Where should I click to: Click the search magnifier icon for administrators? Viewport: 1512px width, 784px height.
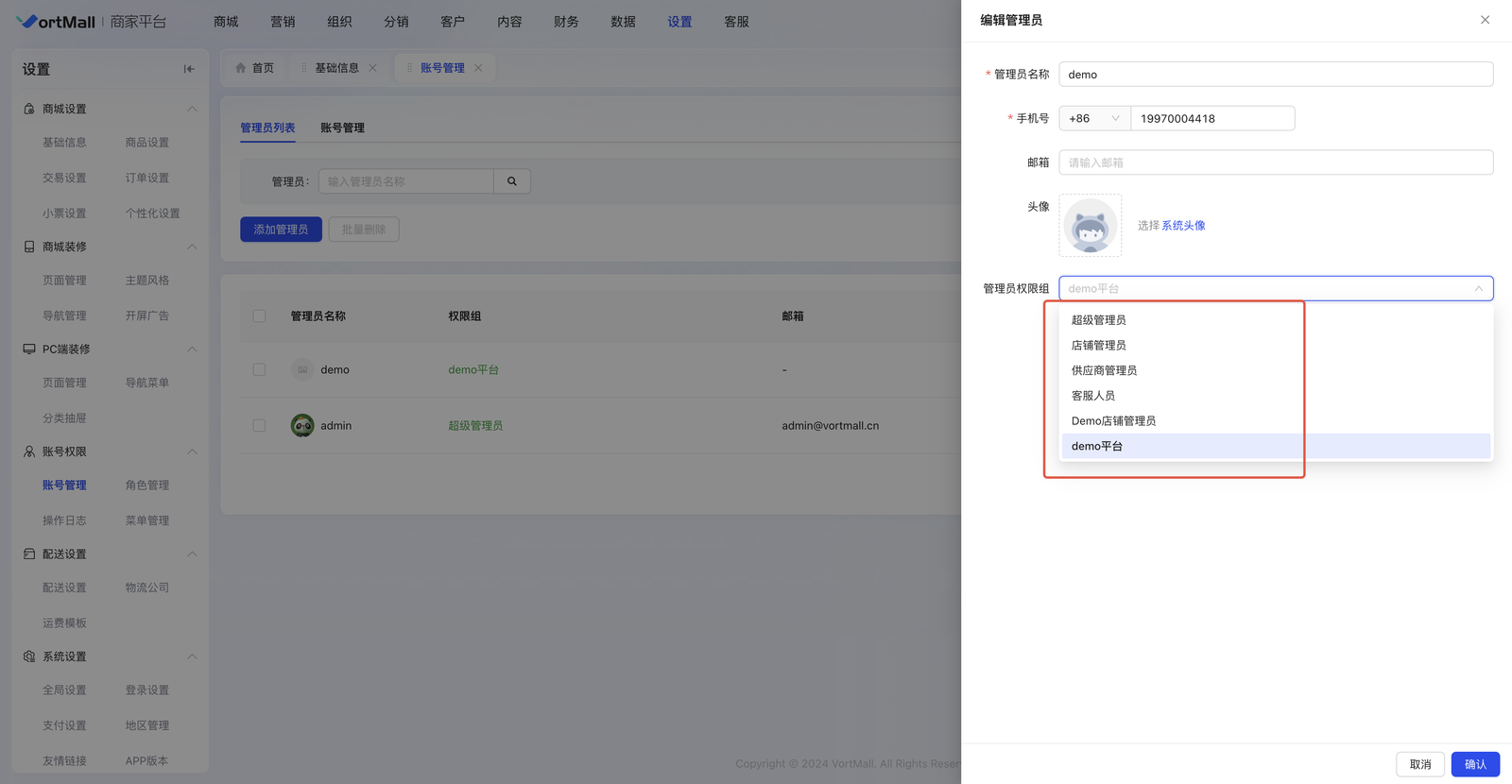511,181
